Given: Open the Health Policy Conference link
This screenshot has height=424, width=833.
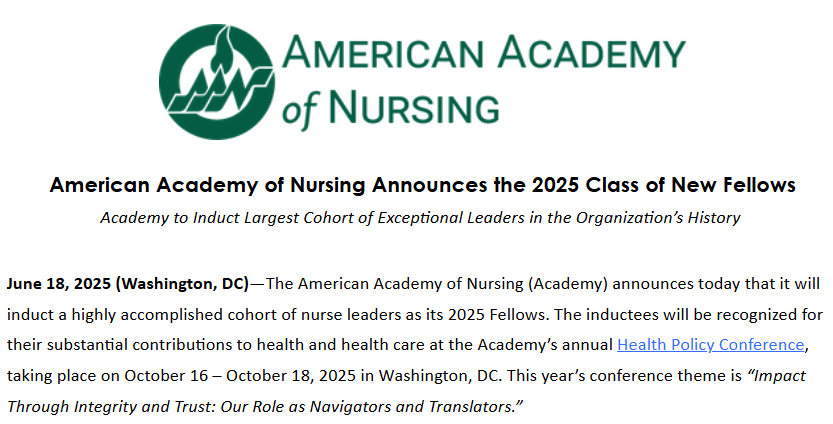Looking at the screenshot, I should 710,345.
